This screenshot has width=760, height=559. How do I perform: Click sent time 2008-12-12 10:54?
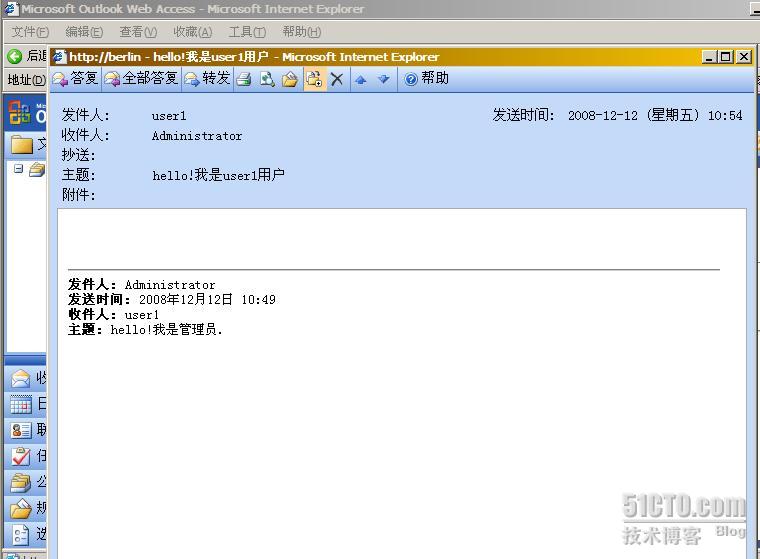point(655,115)
